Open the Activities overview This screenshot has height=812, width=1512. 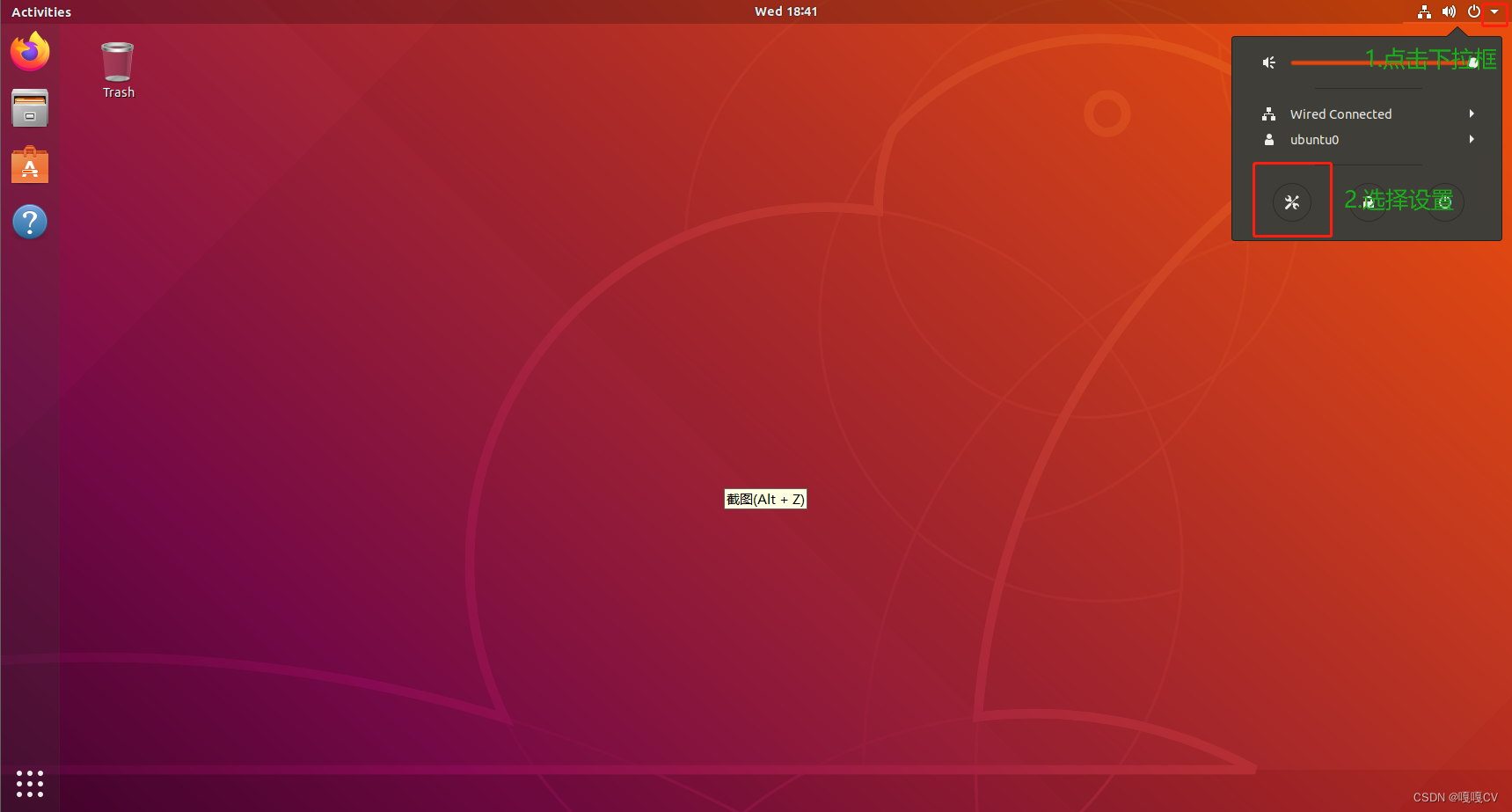point(41,11)
